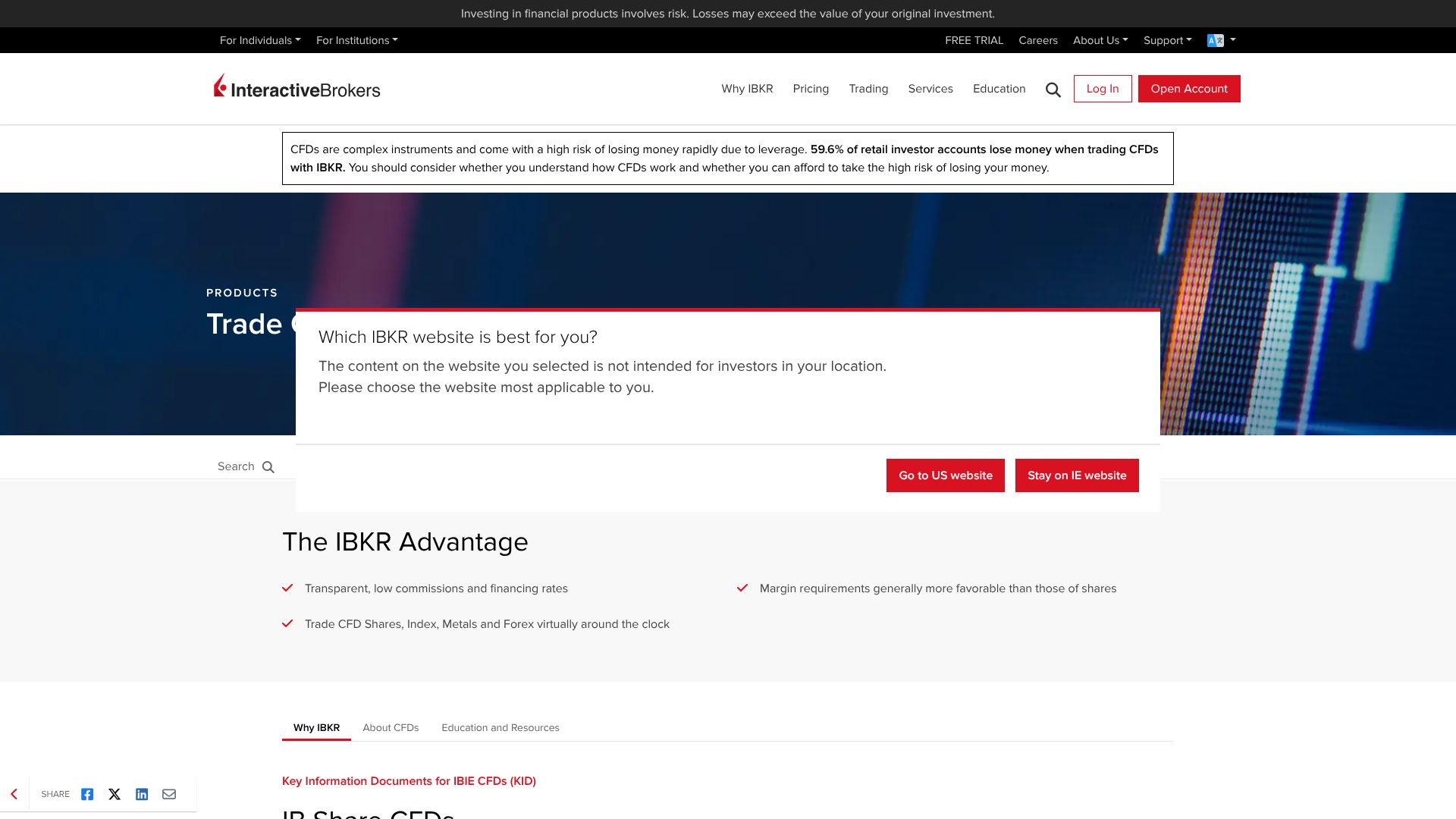
Task: Share page on X (Twitter)
Action: tap(115, 794)
